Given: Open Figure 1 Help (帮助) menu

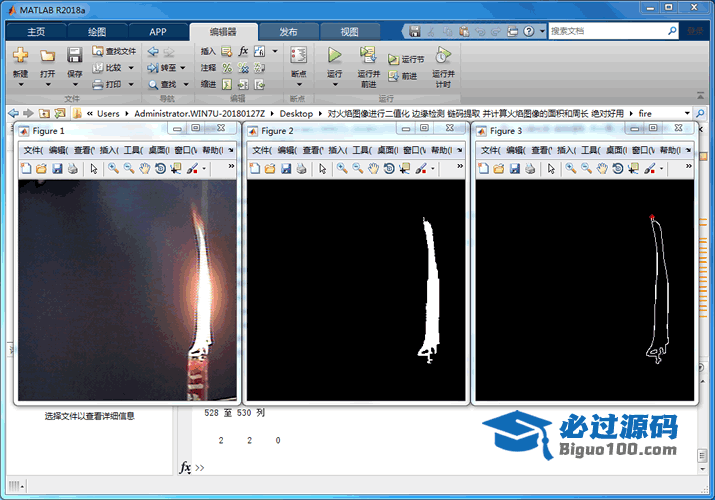Looking at the screenshot, I should (212, 150).
